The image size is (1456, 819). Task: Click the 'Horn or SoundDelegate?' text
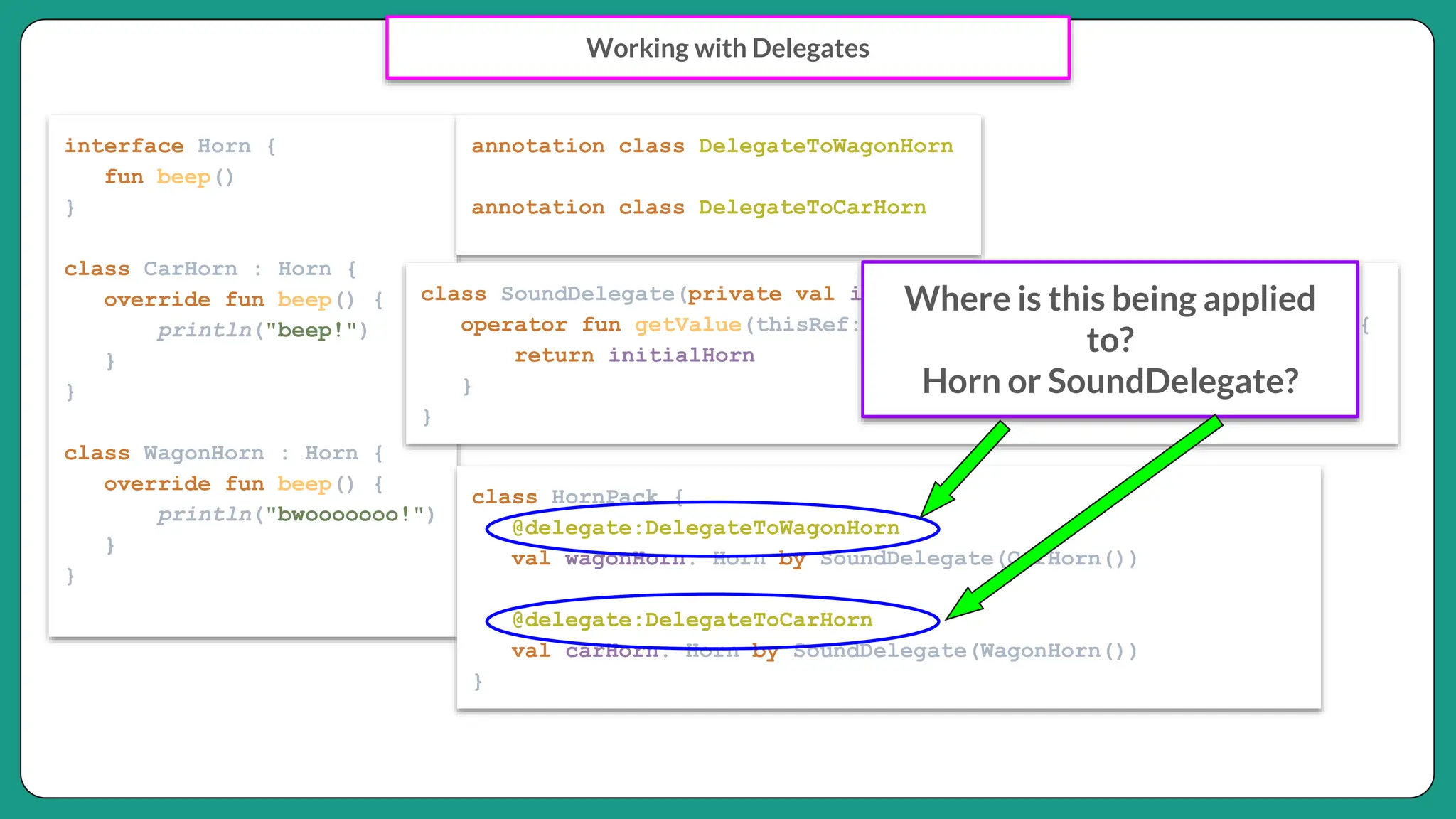(x=1110, y=381)
